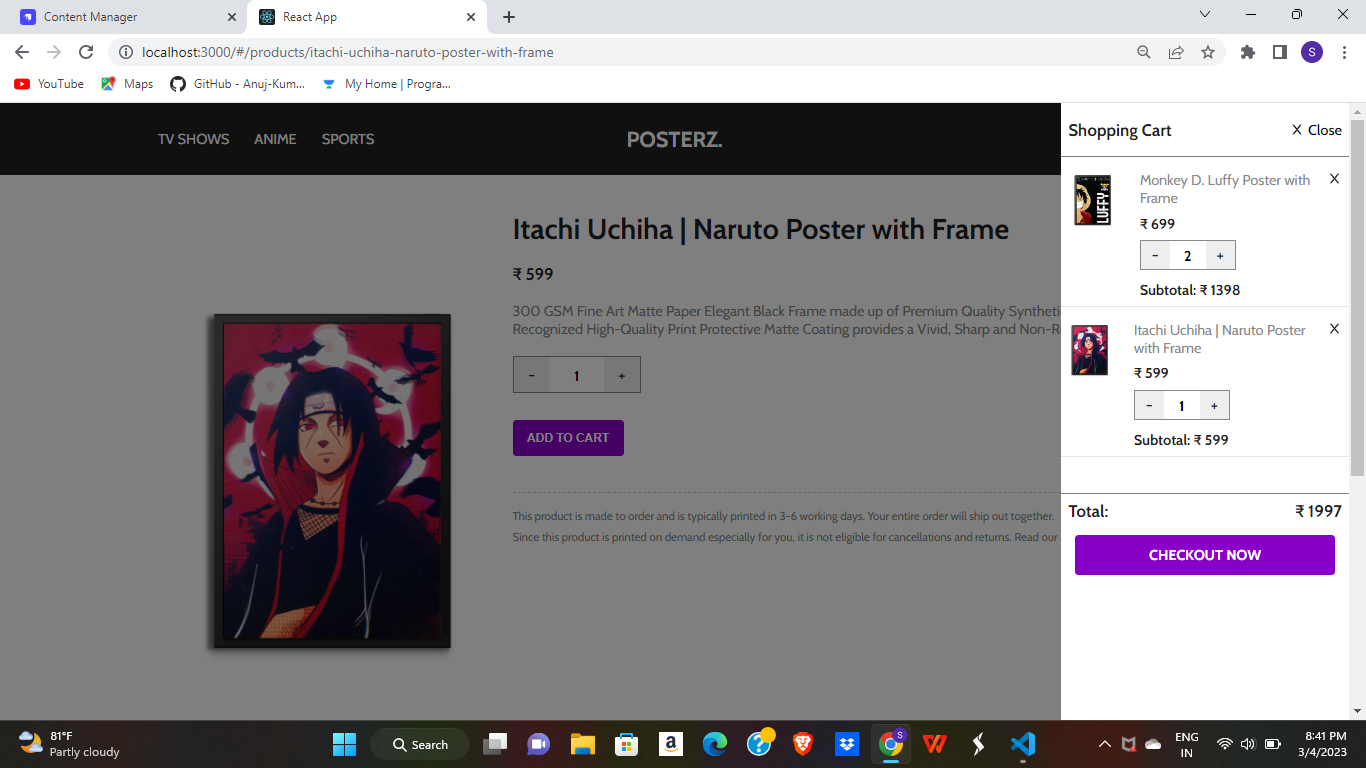Click the Luffy poster thumbnail in cart

[1092, 200]
